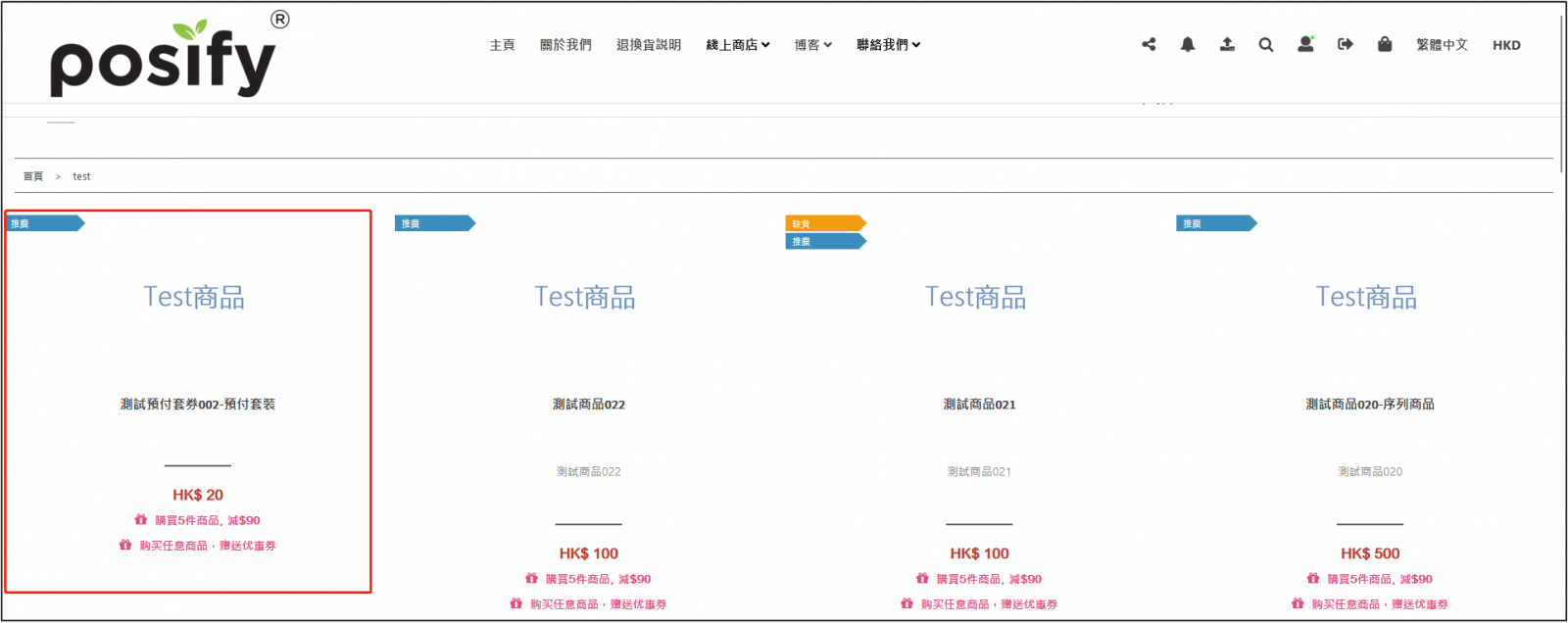
Task: Click the share icon in header
Action: point(1149,44)
